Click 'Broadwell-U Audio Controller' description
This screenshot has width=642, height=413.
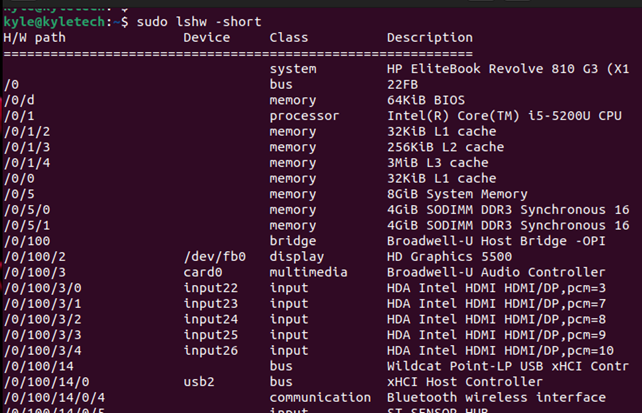click(x=496, y=272)
